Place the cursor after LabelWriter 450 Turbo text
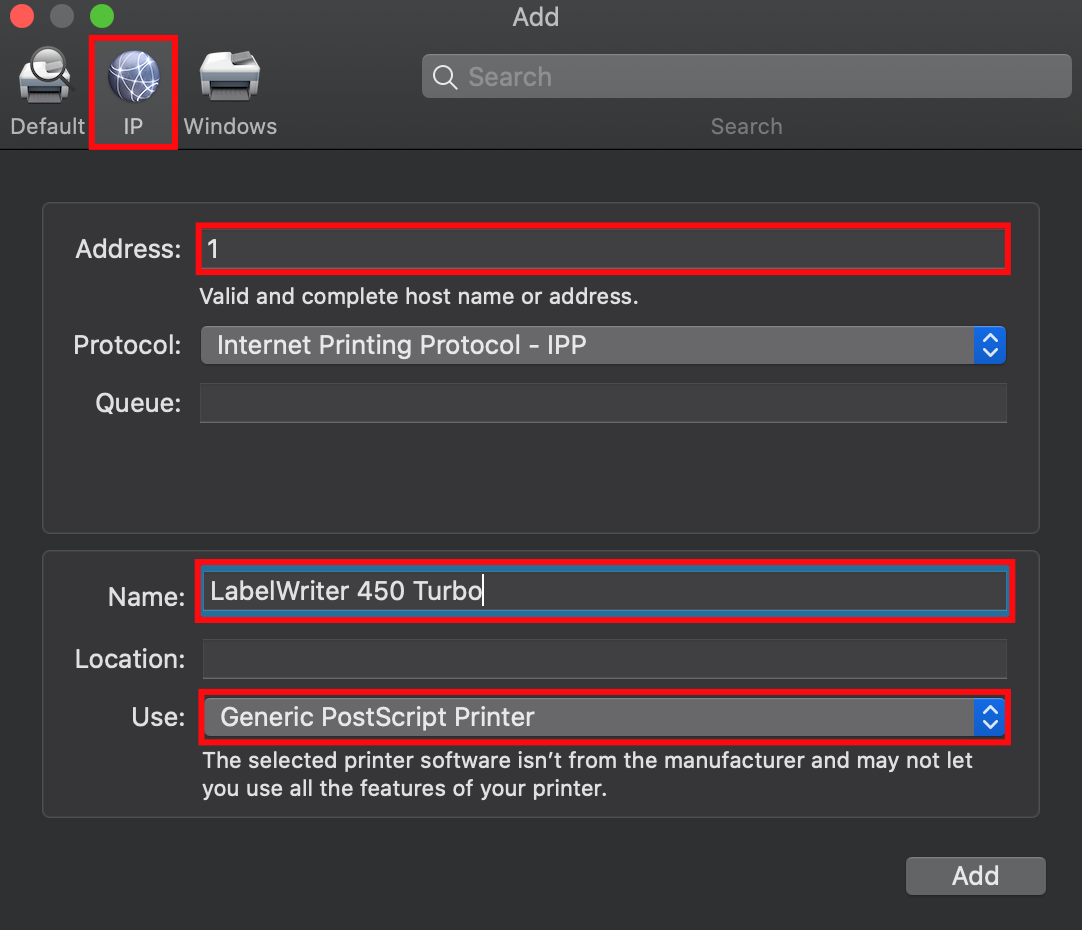The width and height of the screenshot is (1082, 930). pos(484,590)
